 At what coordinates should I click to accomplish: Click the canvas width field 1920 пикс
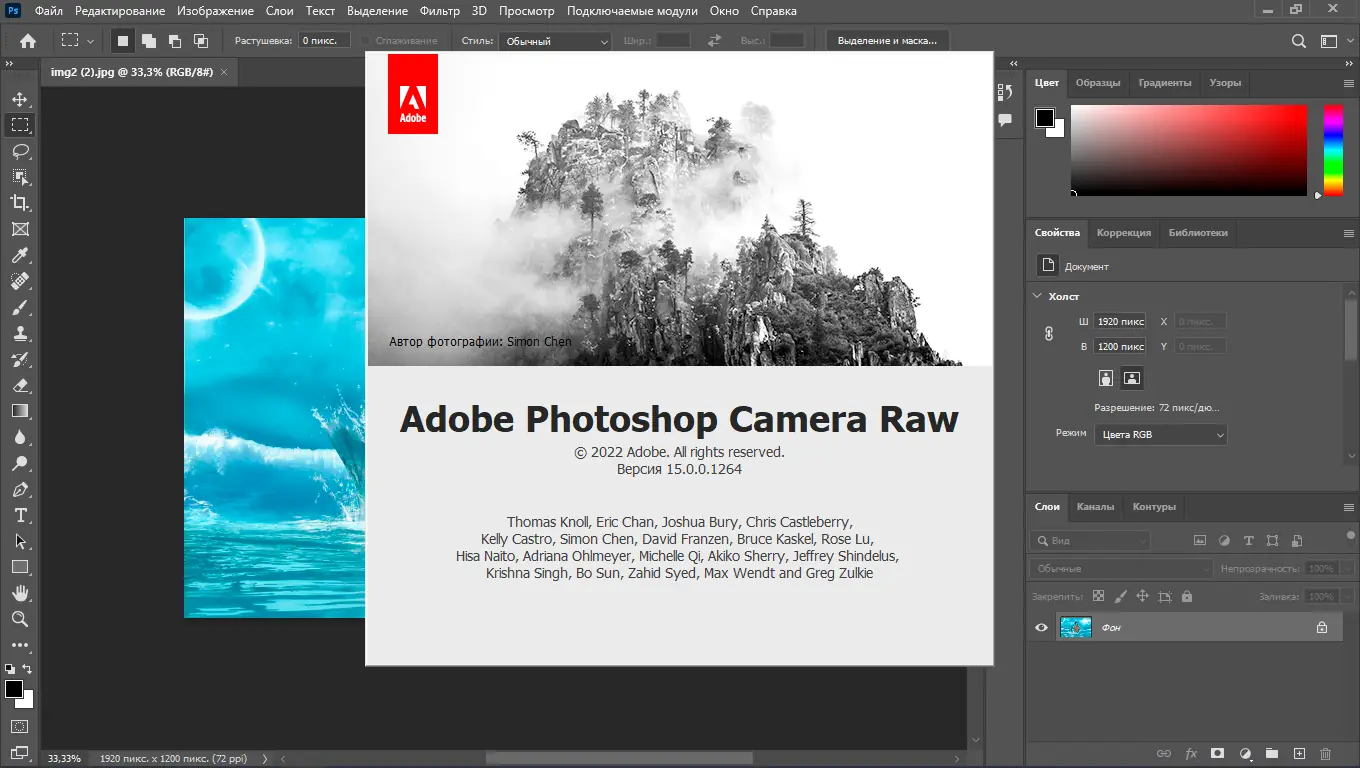[x=1120, y=322]
